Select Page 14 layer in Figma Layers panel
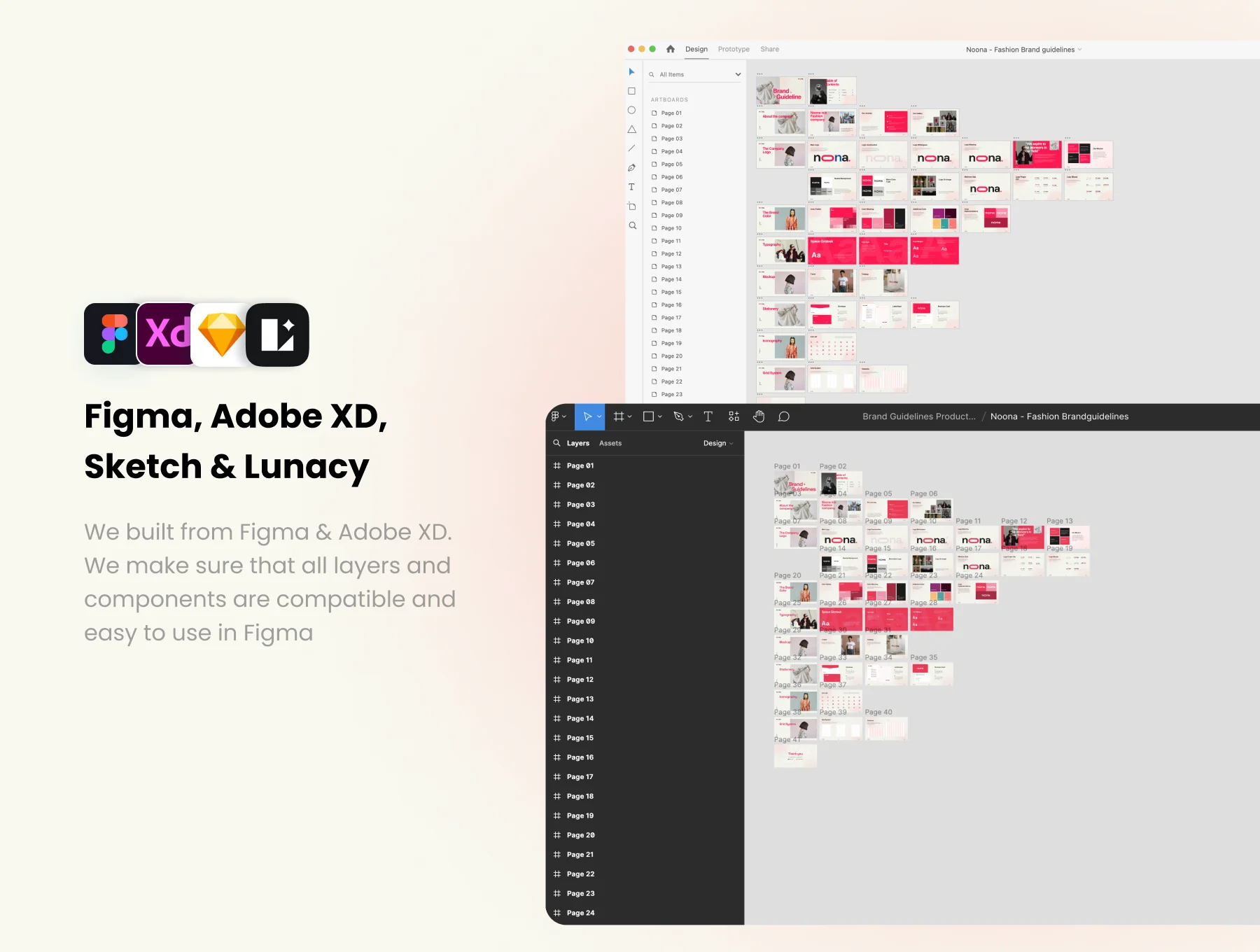The image size is (1260, 952). (645, 718)
